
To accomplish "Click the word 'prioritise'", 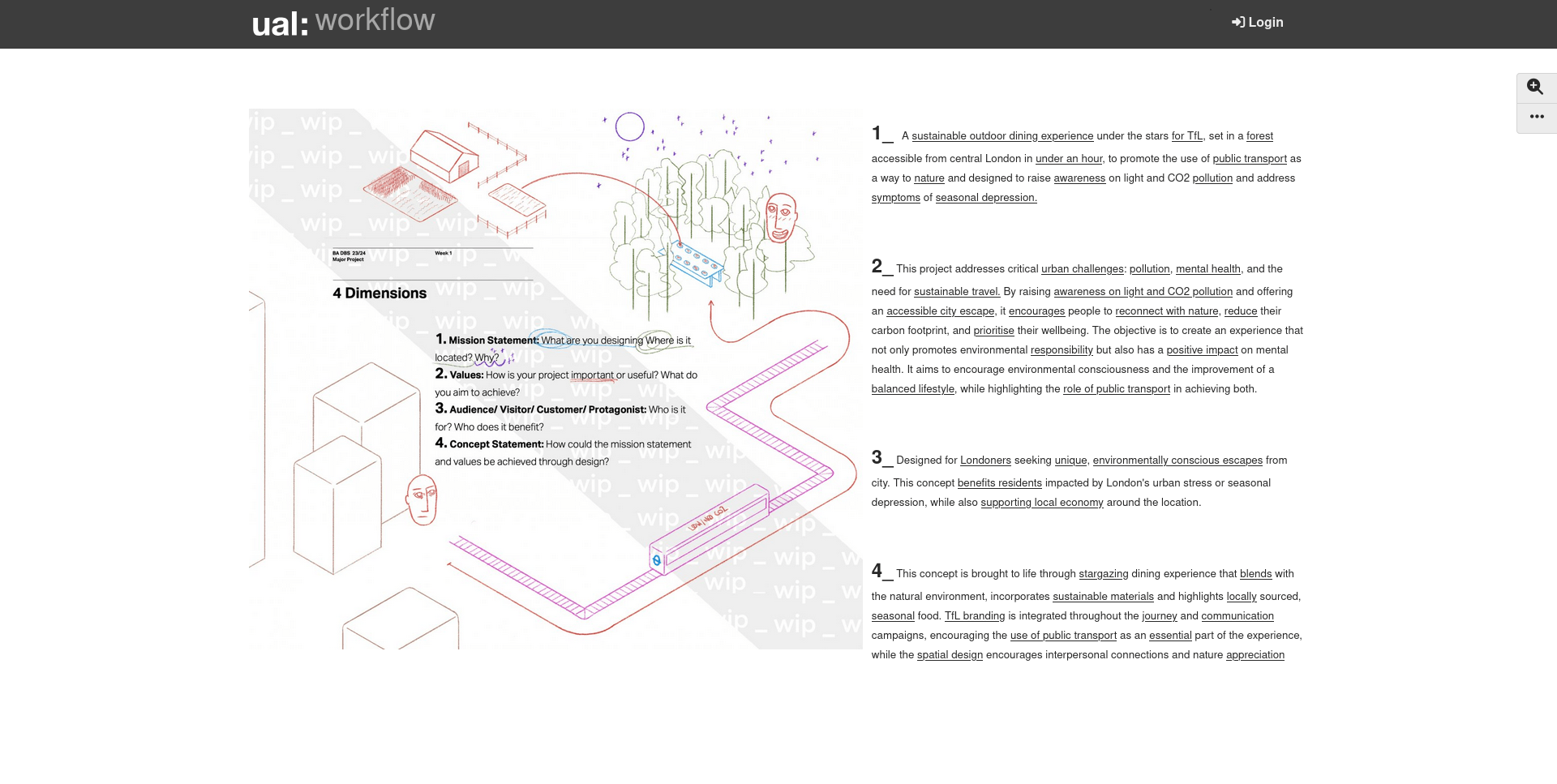I will point(994,331).
